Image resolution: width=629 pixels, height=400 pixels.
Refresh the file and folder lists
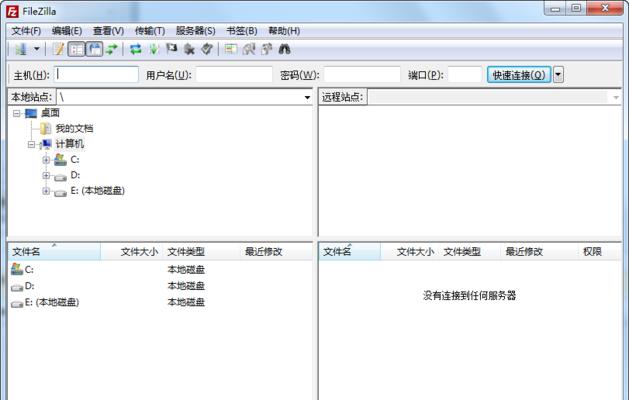(136, 49)
